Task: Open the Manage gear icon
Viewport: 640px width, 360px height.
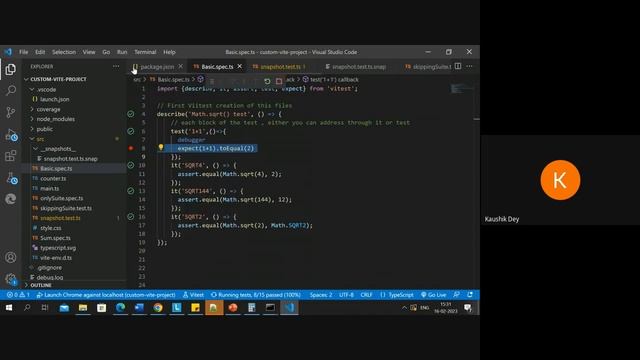Action: 11,279
